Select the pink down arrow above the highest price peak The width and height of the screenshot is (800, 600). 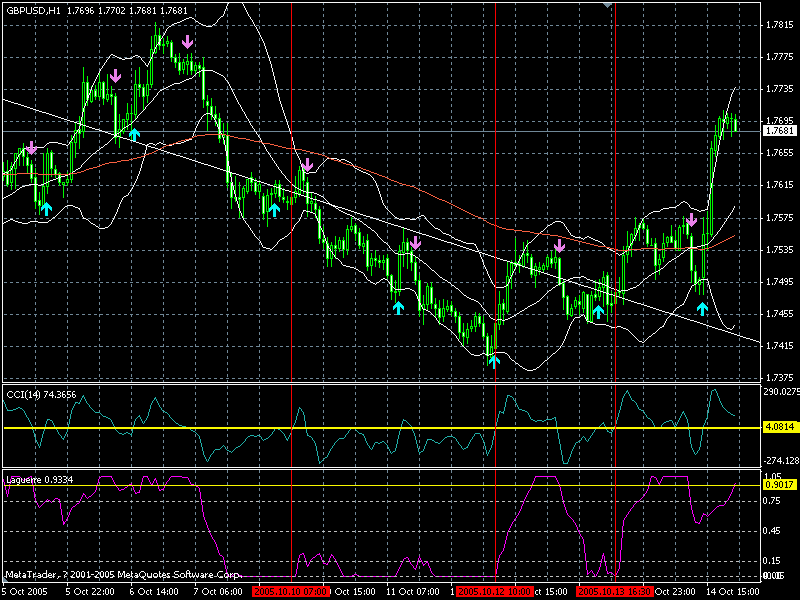coord(188,41)
